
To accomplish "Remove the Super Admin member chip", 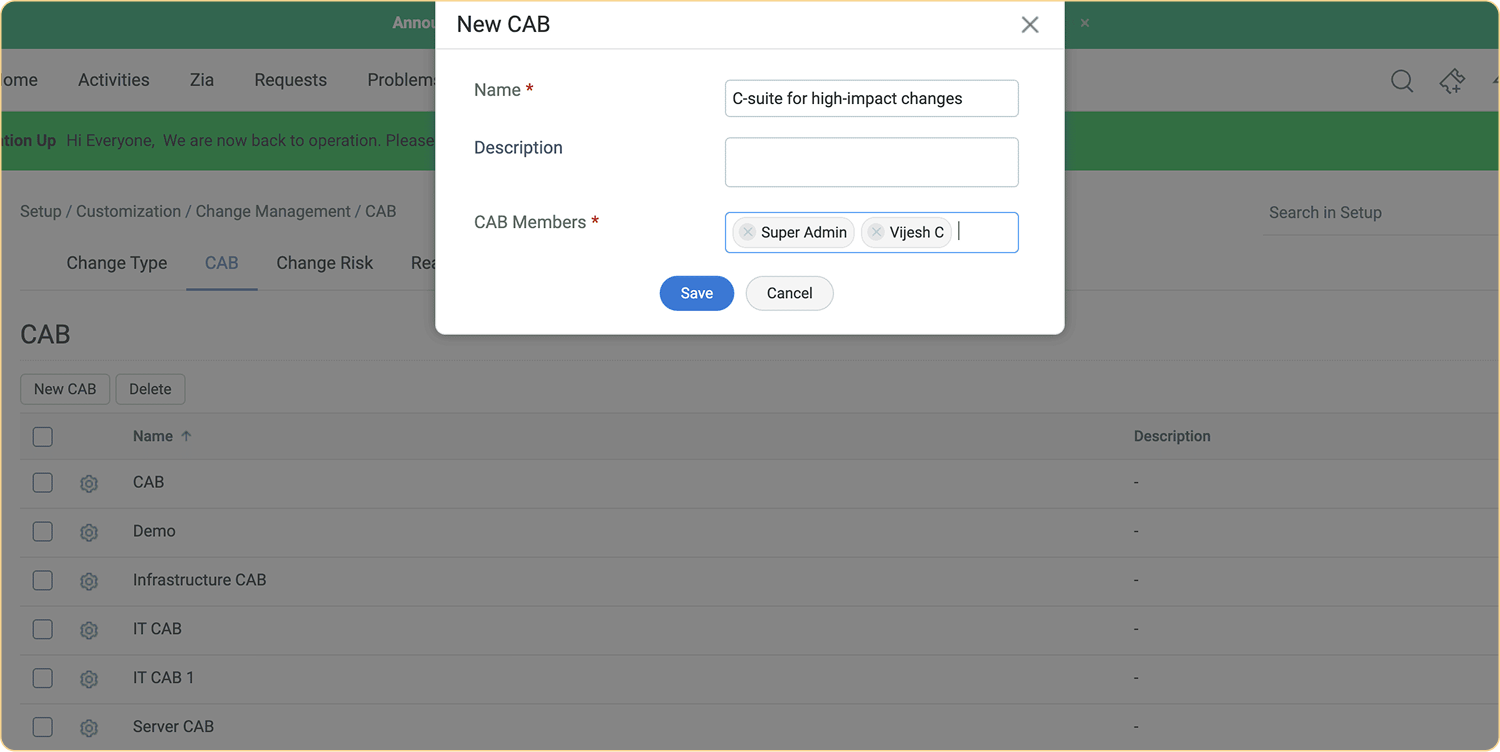I will coord(746,231).
